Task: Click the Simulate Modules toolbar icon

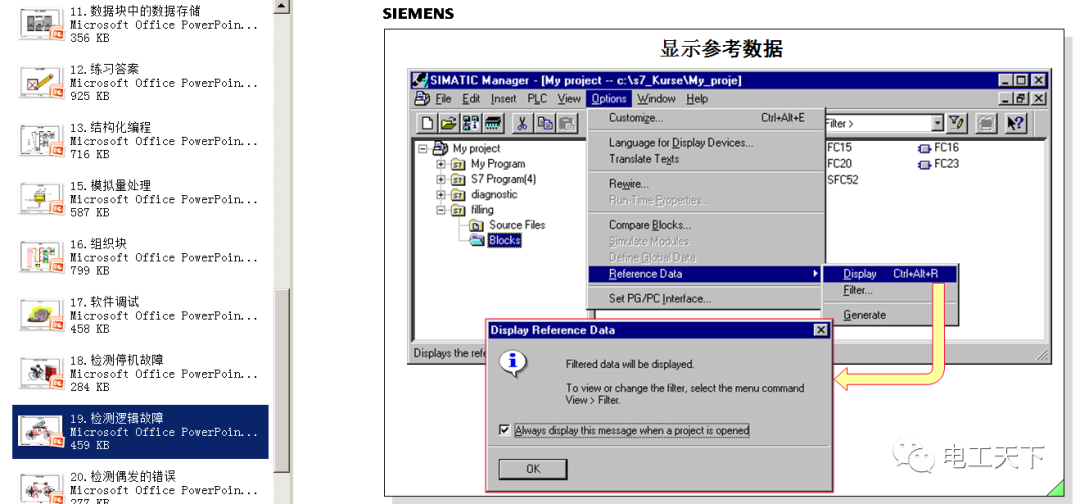Action: [987, 123]
